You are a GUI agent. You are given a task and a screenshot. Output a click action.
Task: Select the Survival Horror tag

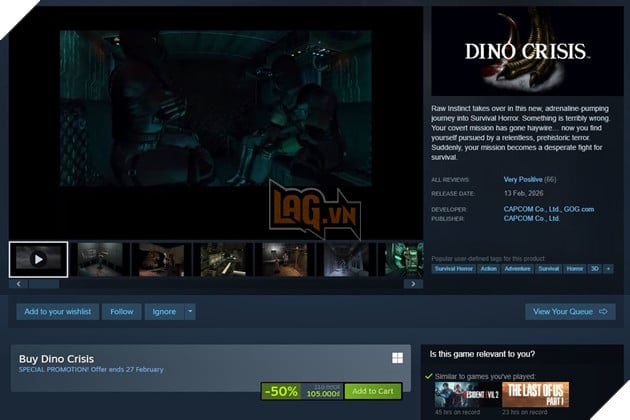click(454, 268)
